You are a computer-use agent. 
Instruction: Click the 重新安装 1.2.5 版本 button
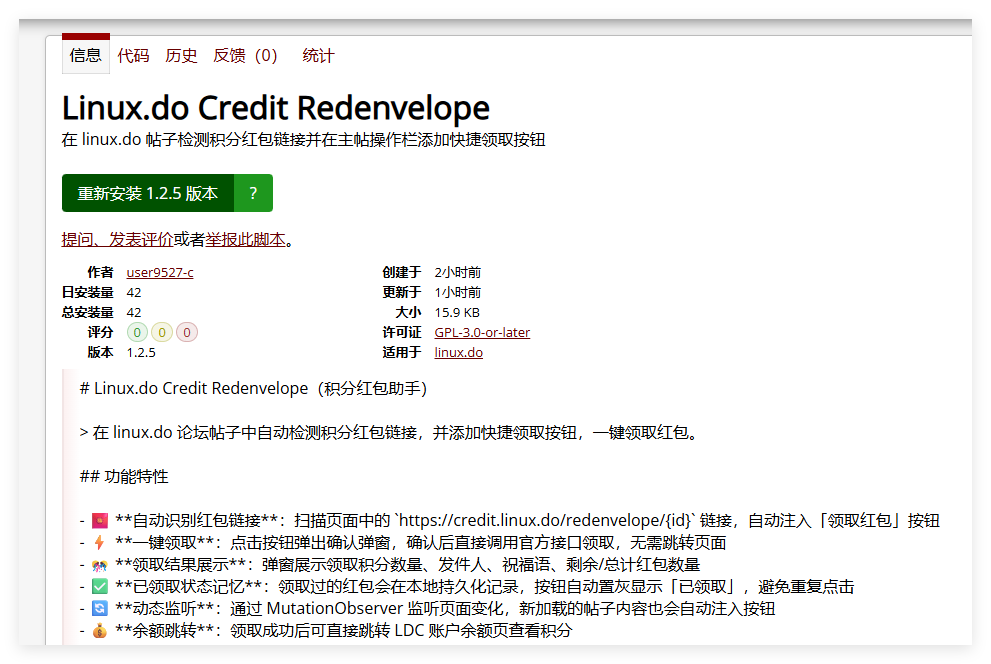click(148, 193)
